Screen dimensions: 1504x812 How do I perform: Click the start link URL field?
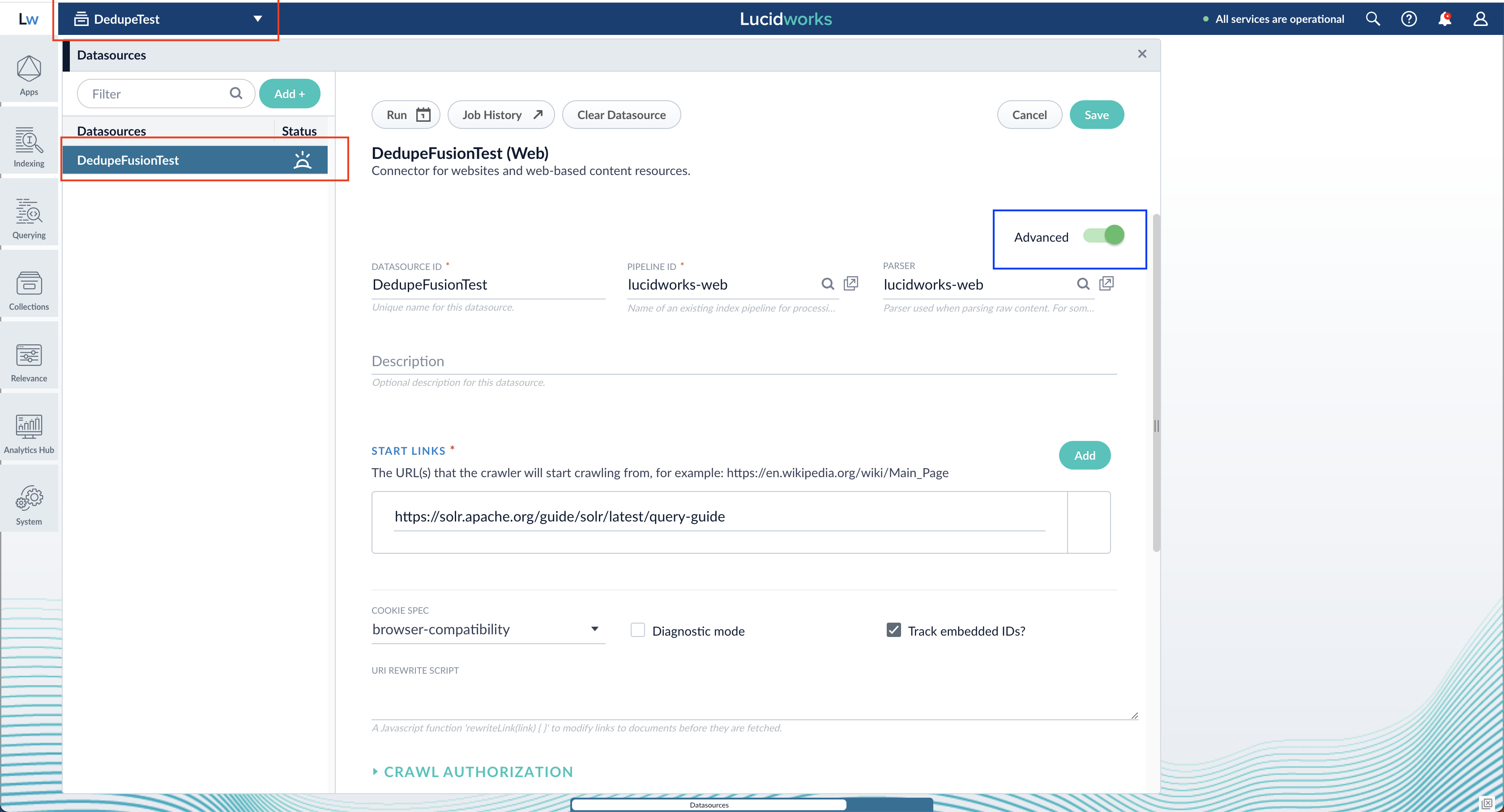[719, 517]
